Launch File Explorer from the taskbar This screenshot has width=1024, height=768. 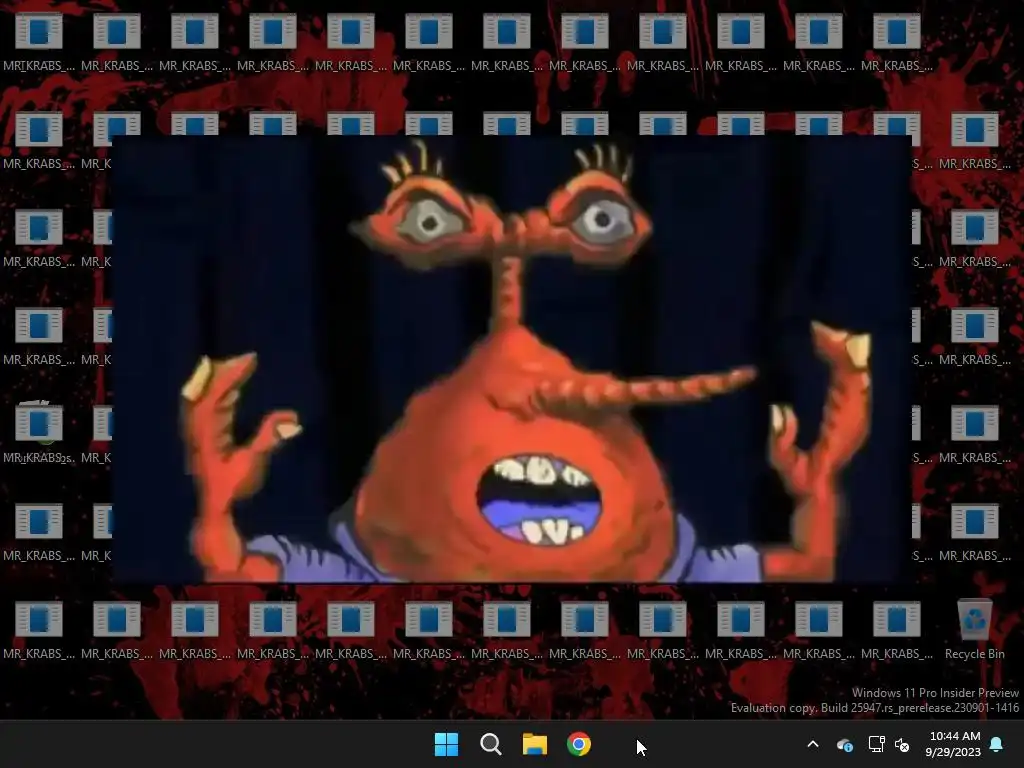click(x=534, y=744)
